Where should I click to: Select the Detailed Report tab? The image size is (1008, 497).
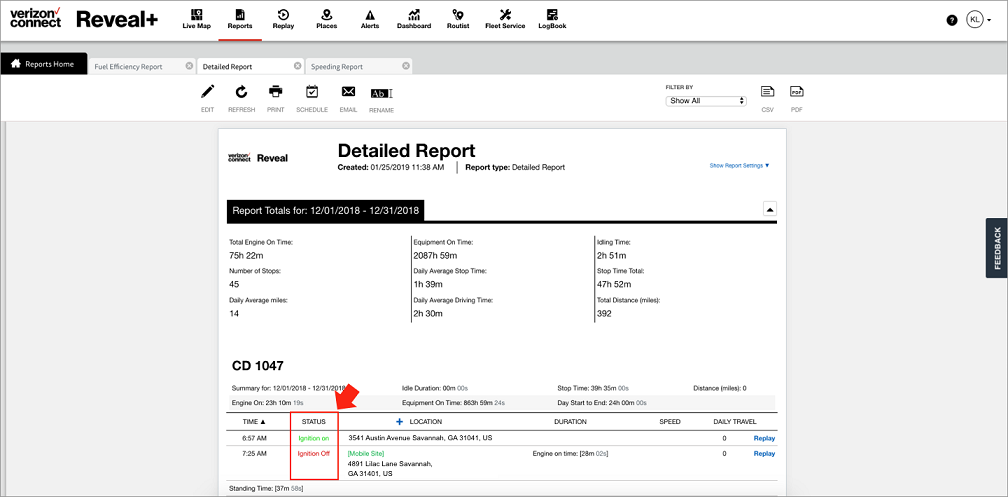click(x=227, y=66)
